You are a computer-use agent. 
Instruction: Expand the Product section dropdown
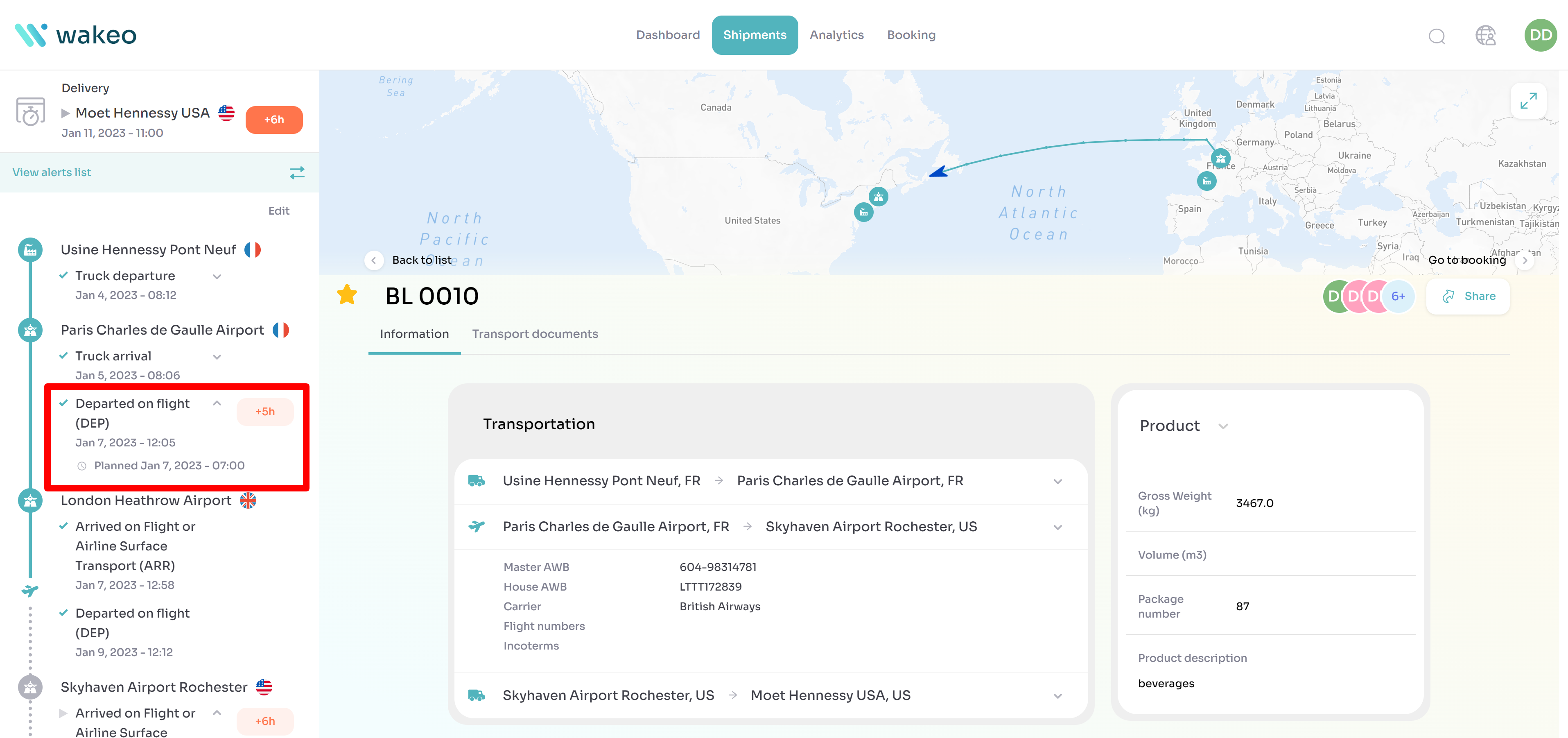click(x=1223, y=426)
